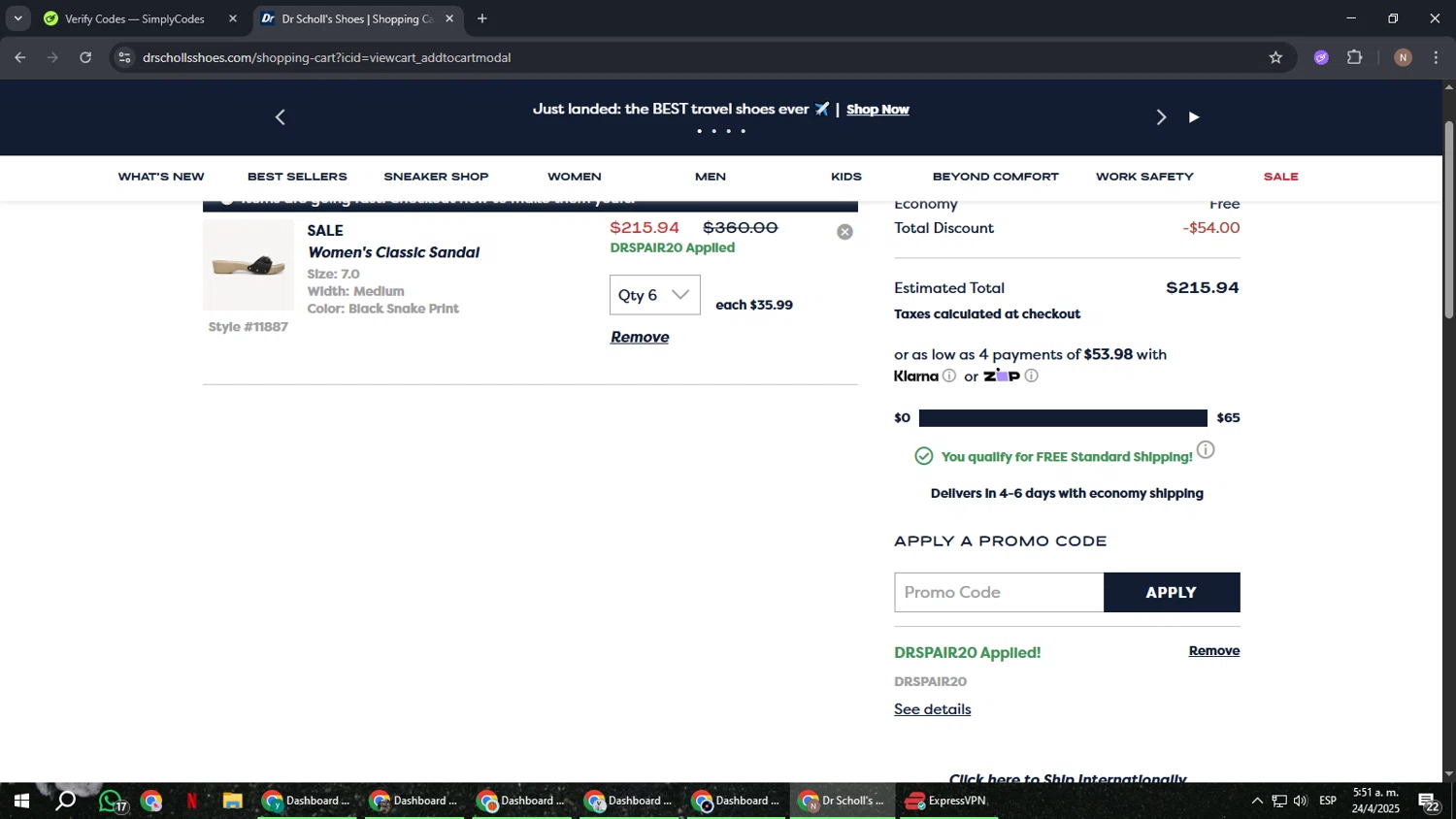Show hidden system tray icons
The width and height of the screenshot is (1456, 819).
1257,802
